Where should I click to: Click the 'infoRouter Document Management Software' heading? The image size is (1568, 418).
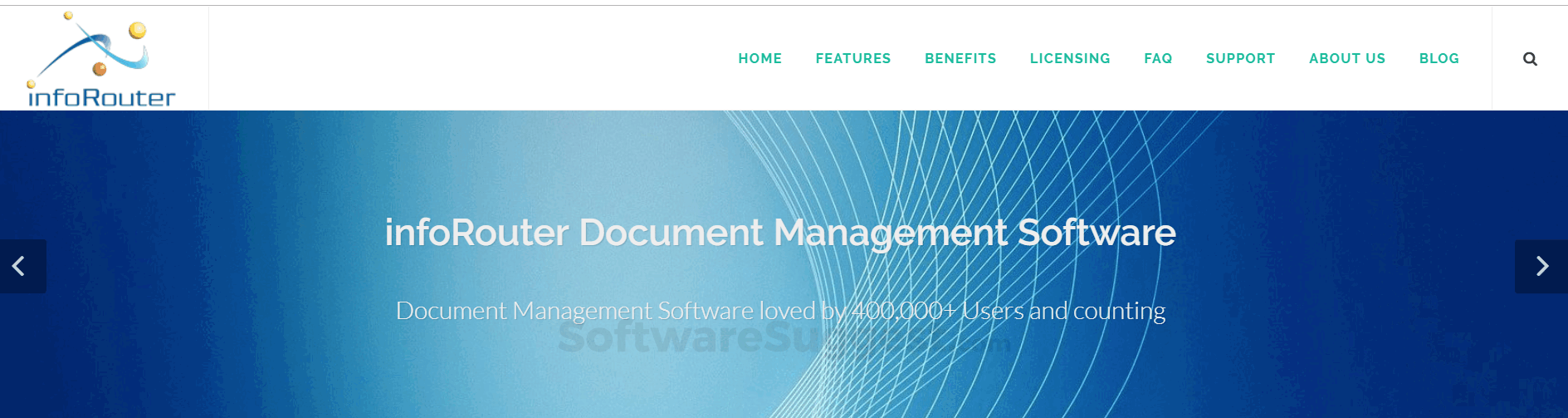(780, 233)
